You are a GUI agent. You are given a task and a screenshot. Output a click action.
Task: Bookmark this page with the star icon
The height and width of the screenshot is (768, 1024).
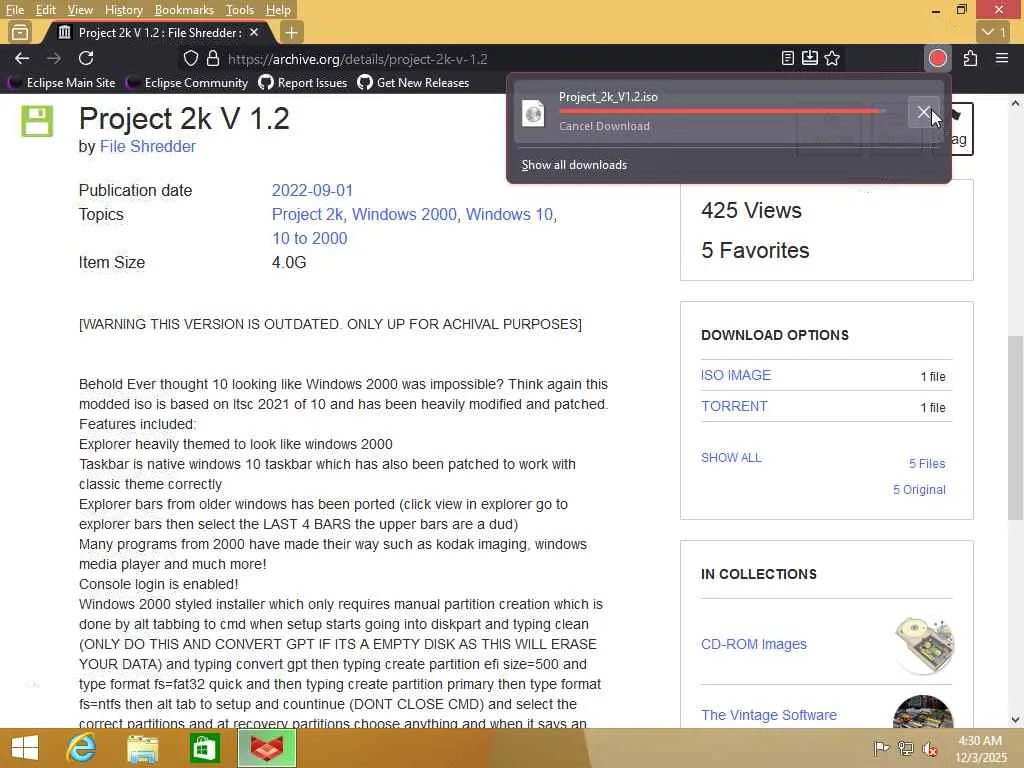click(x=832, y=59)
